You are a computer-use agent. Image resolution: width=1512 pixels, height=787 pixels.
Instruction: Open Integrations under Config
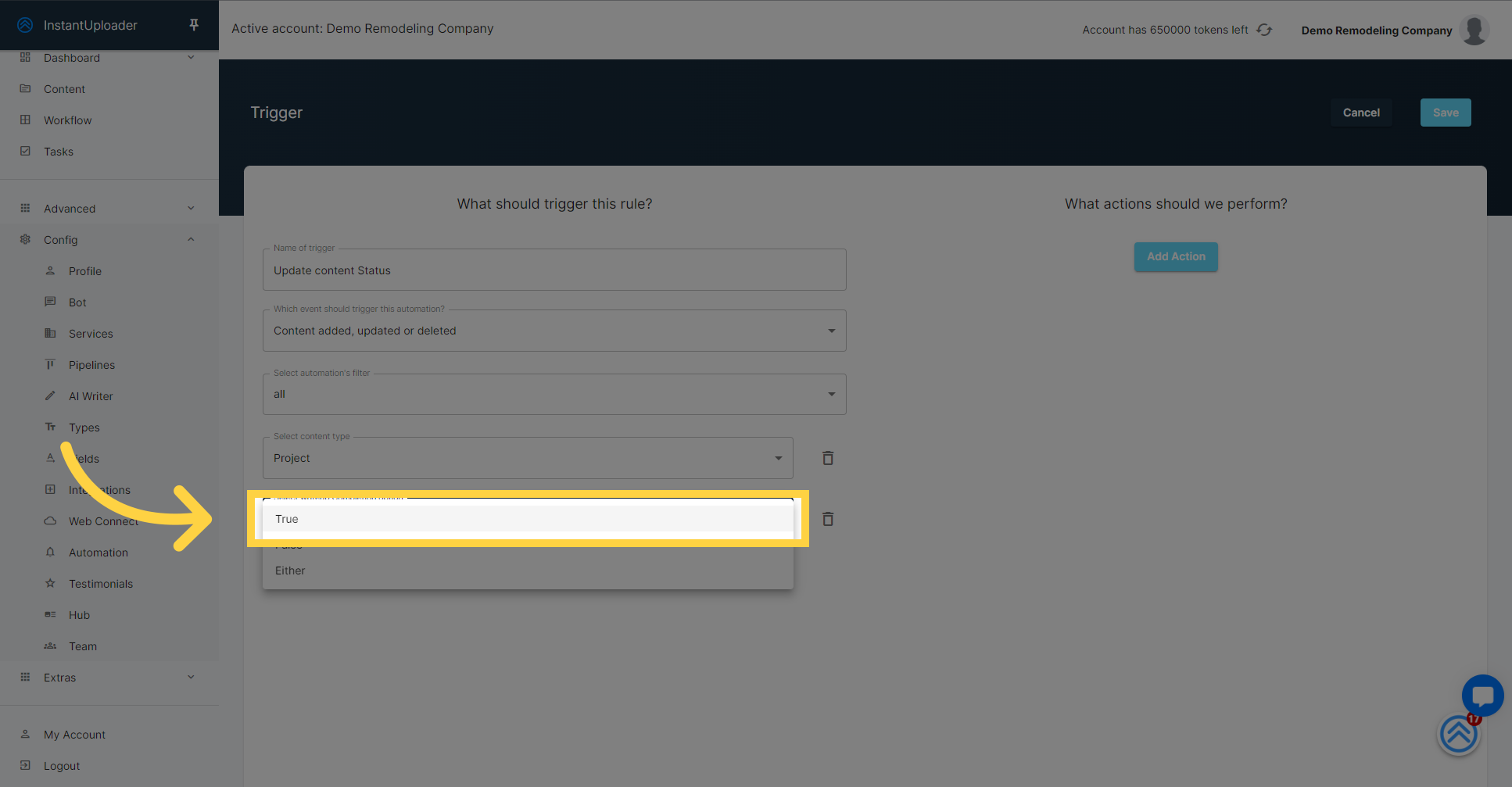coord(99,490)
